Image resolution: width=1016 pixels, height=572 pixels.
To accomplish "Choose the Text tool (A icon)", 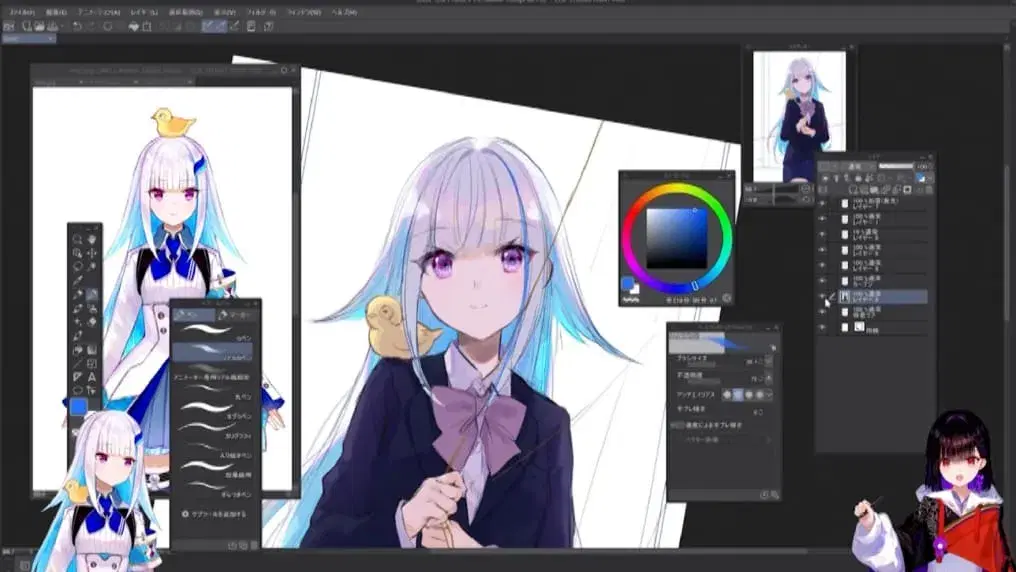I will (92, 376).
